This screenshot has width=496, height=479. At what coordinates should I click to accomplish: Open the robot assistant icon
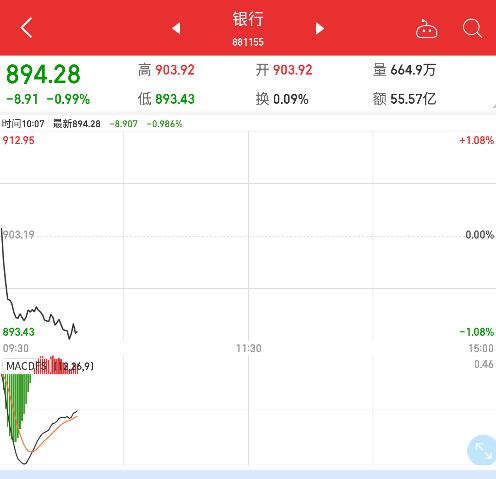tap(426, 29)
